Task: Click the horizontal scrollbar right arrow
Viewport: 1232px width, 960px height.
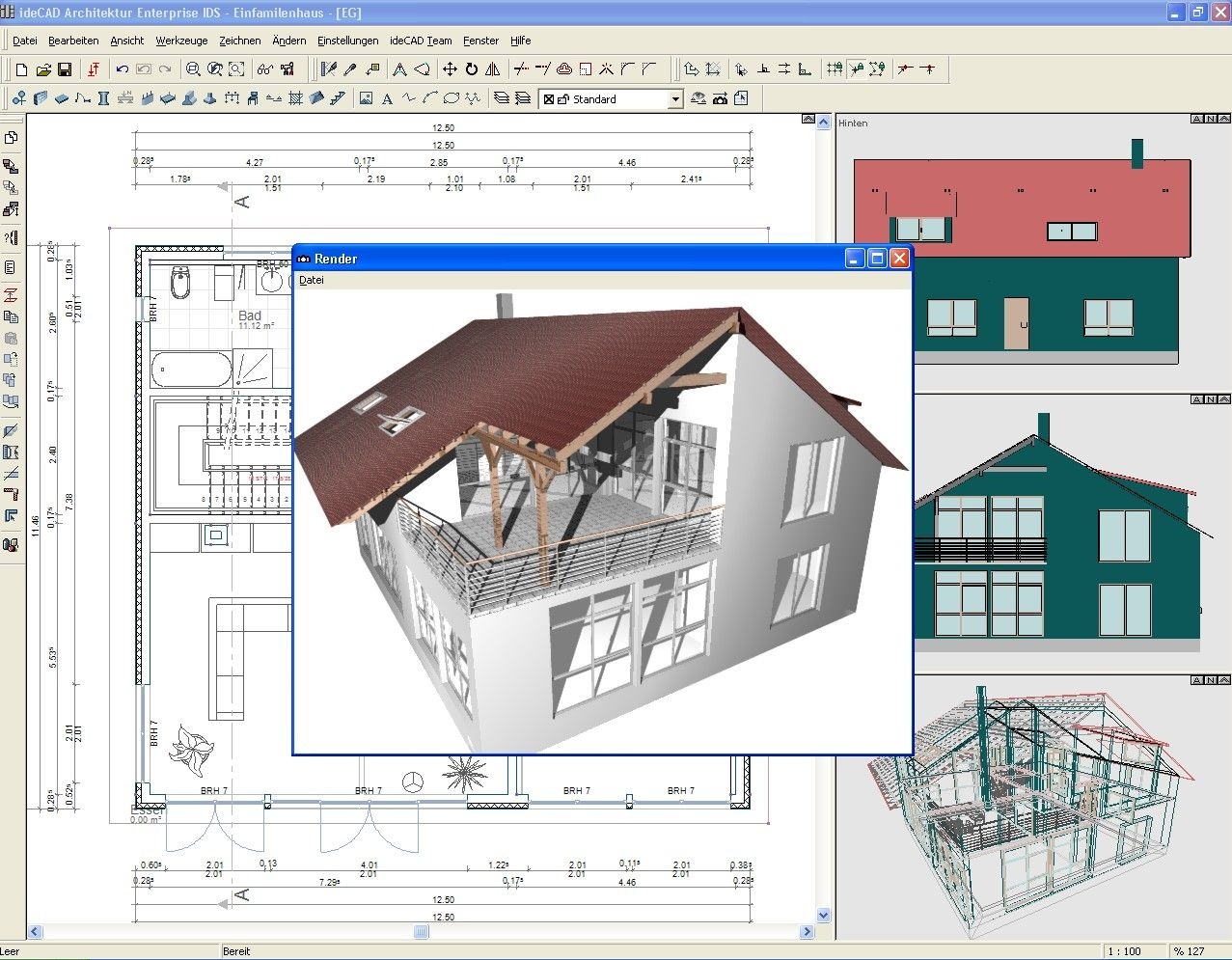Action: [x=807, y=932]
